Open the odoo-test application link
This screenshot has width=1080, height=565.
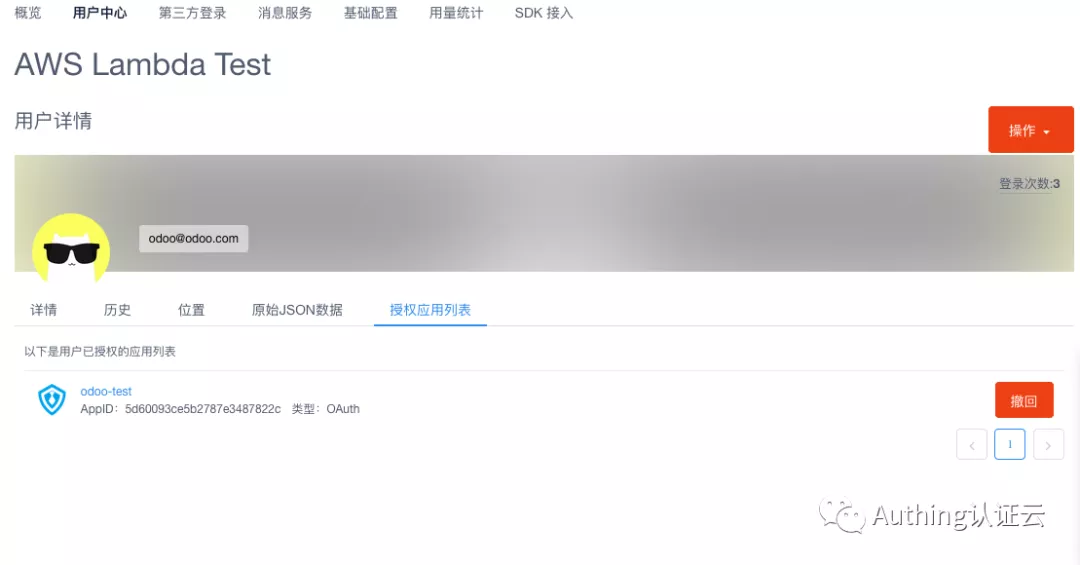point(106,391)
